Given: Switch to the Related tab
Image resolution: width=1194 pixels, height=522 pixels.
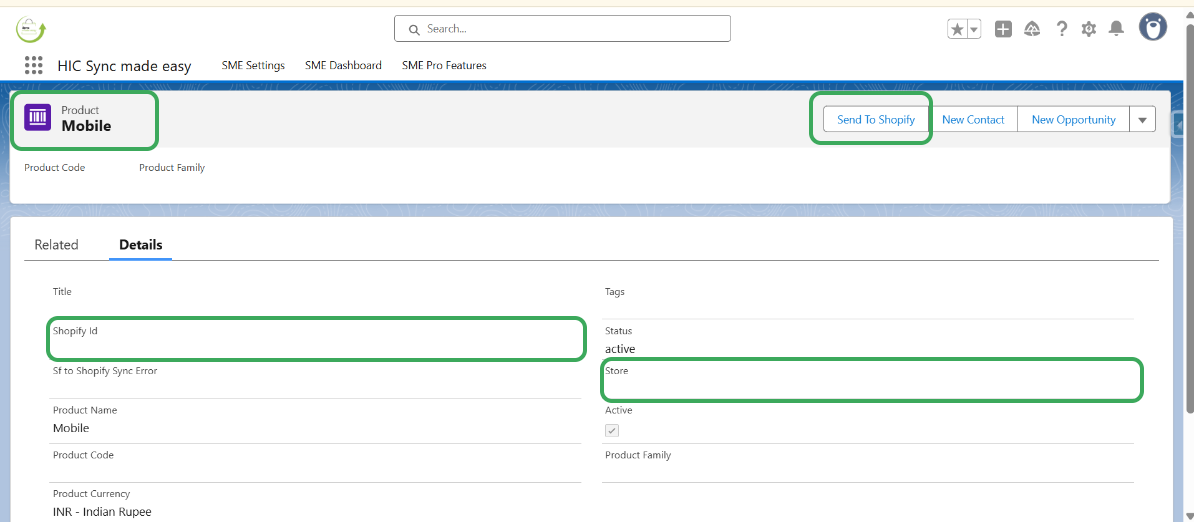Looking at the screenshot, I should (x=56, y=244).
